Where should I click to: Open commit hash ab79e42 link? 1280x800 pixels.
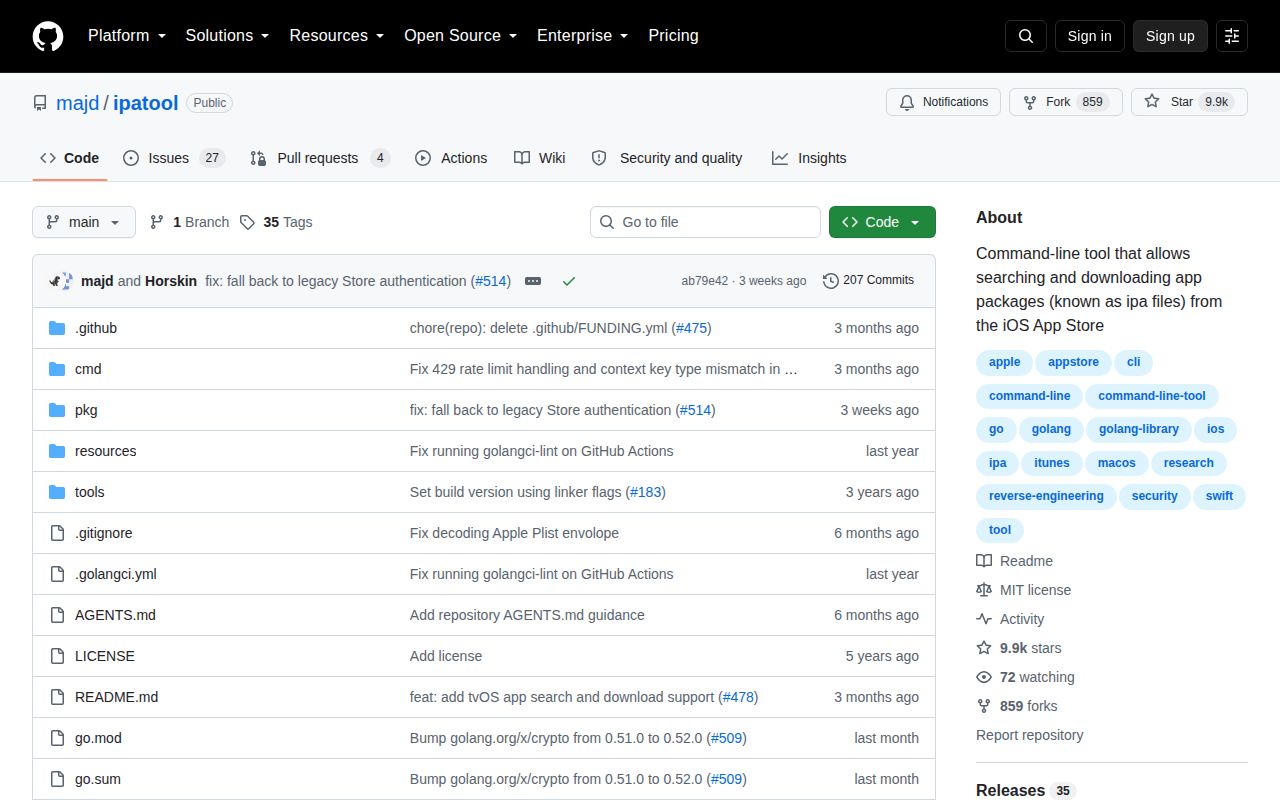coord(705,281)
